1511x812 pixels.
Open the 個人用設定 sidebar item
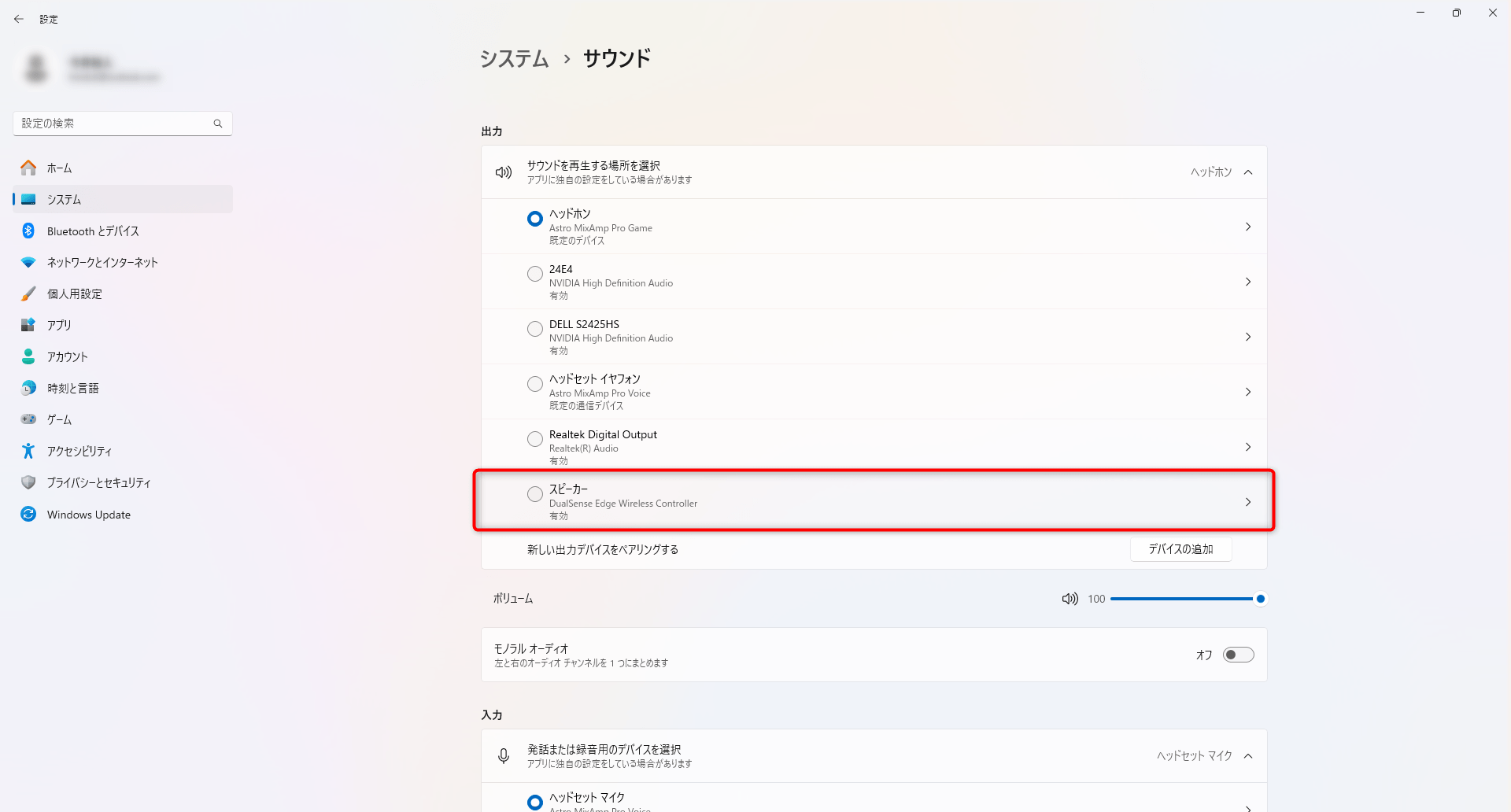(x=75, y=293)
